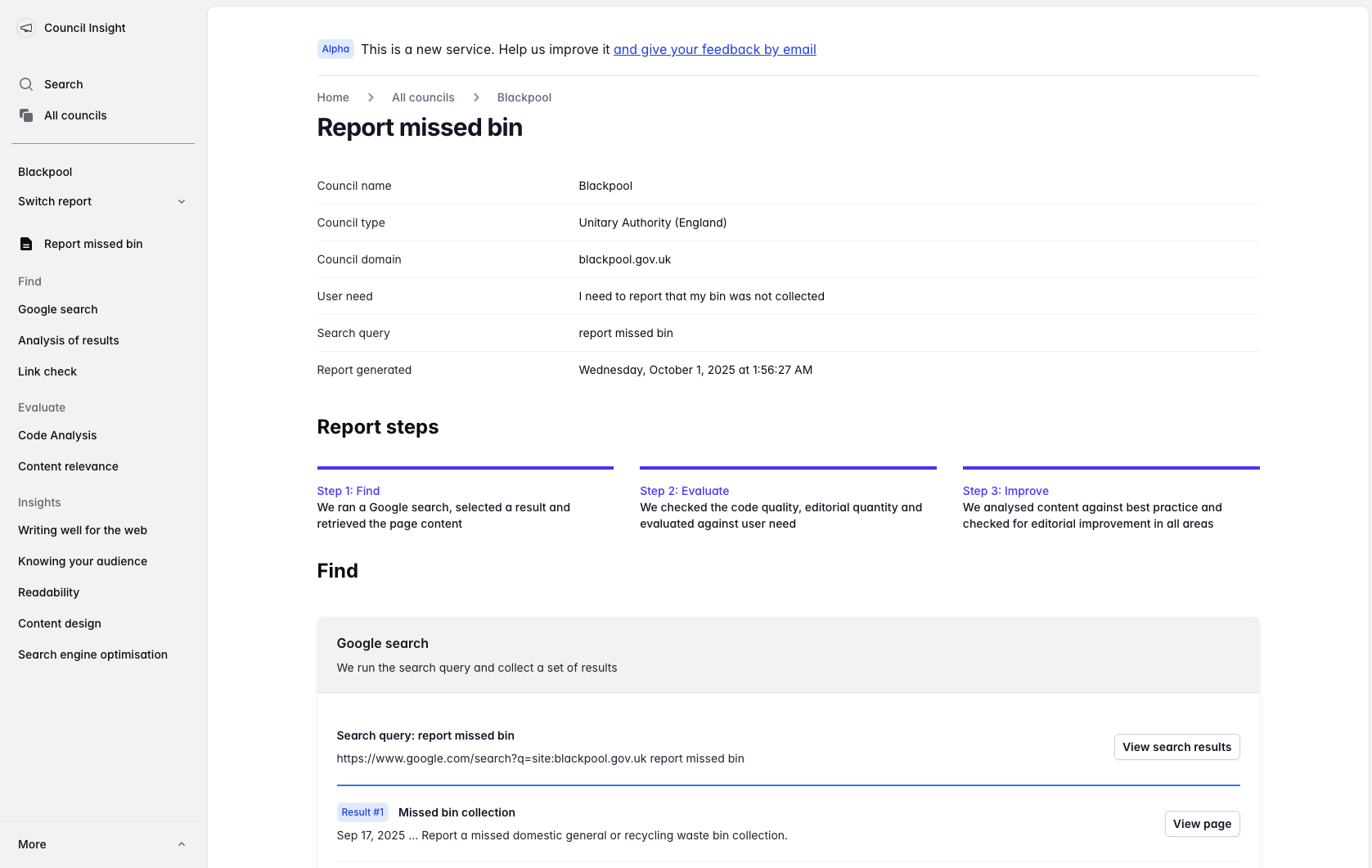Jump to Step 3: Improve
Image resolution: width=1372 pixels, height=868 pixels.
(1005, 491)
